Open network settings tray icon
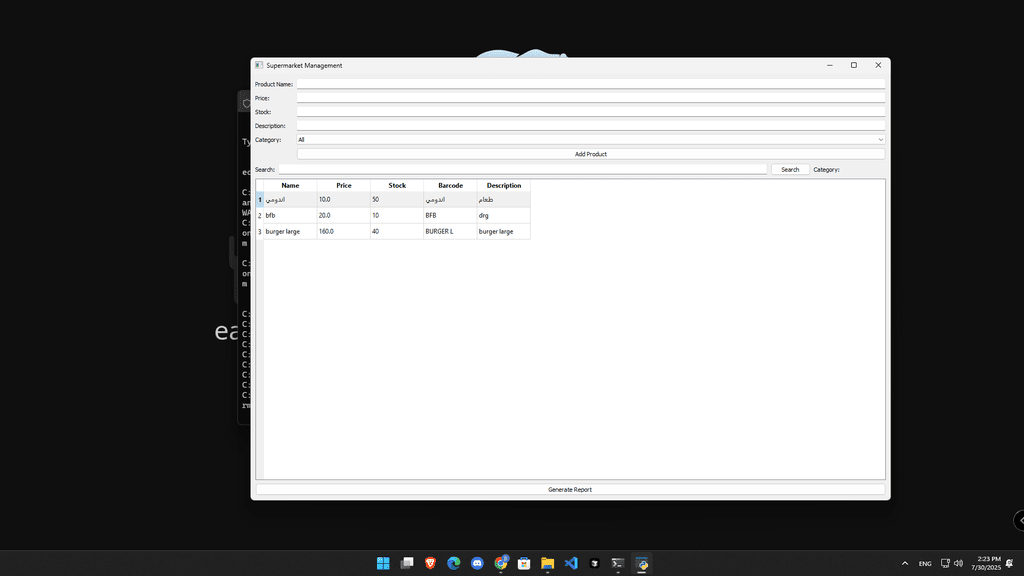This screenshot has height=576, width=1024. click(945, 563)
